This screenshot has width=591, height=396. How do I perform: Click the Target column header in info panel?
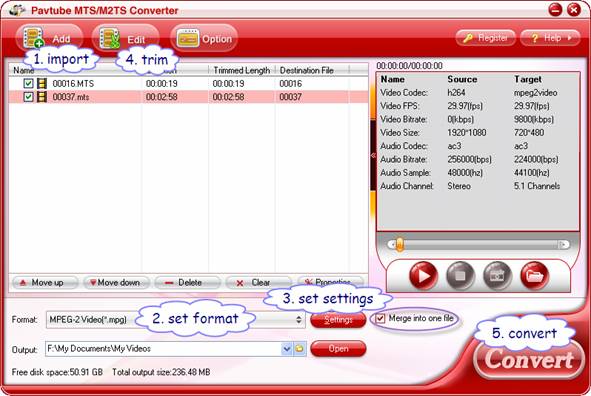point(528,79)
